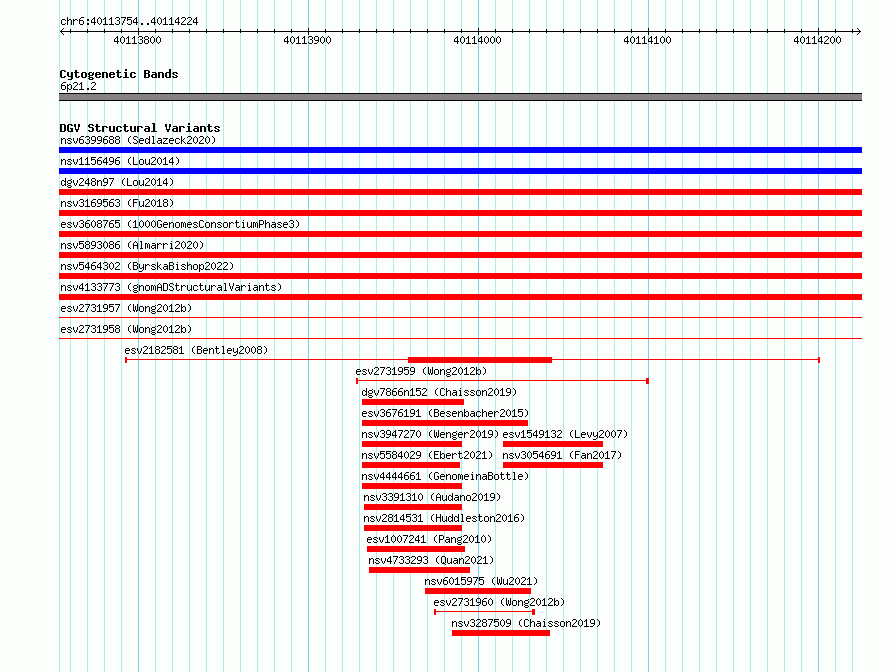Open nsv4133773 (gnomADStructuralVariants) record

click(171, 287)
